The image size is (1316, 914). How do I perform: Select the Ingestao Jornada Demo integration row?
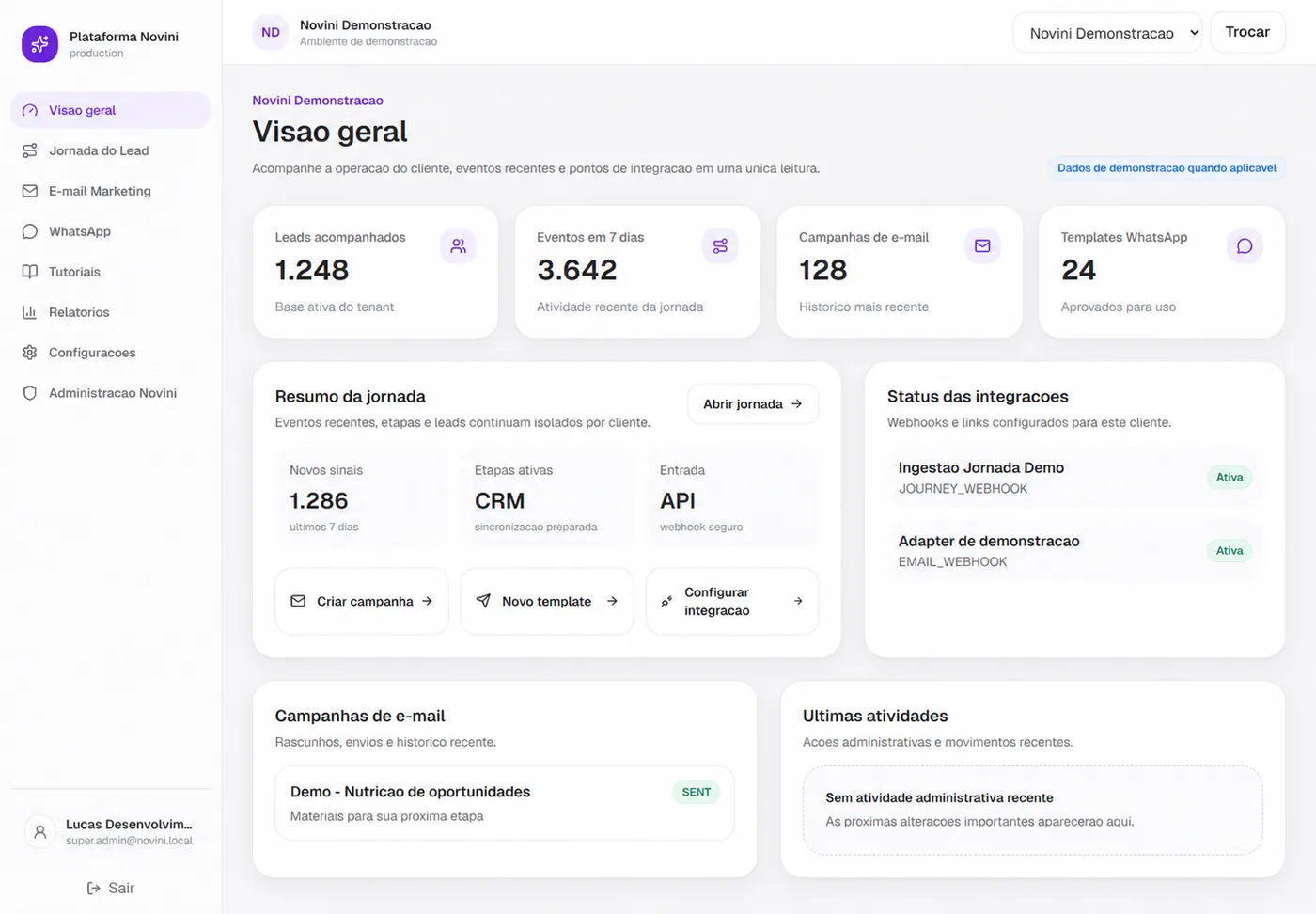pyautogui.click(x=1074, y=478)
